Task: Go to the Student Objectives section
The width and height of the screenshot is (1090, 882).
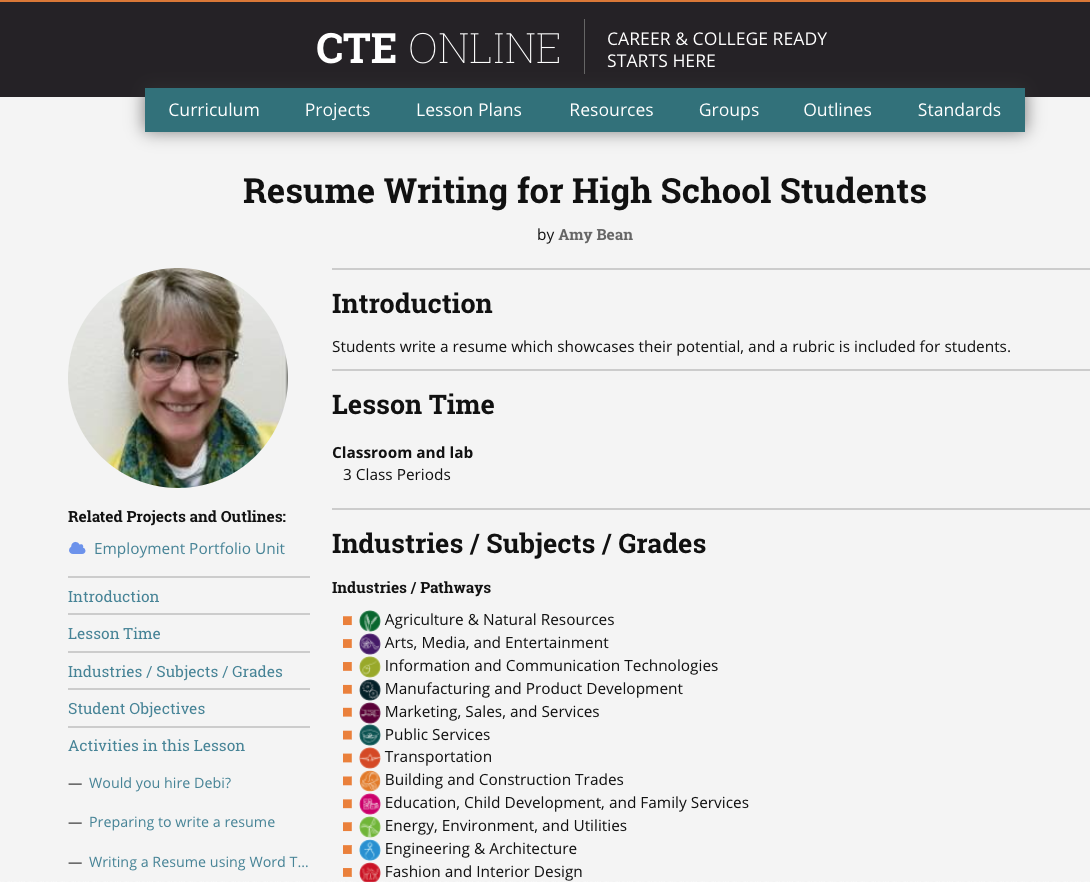Action: (x=136, y=708)
